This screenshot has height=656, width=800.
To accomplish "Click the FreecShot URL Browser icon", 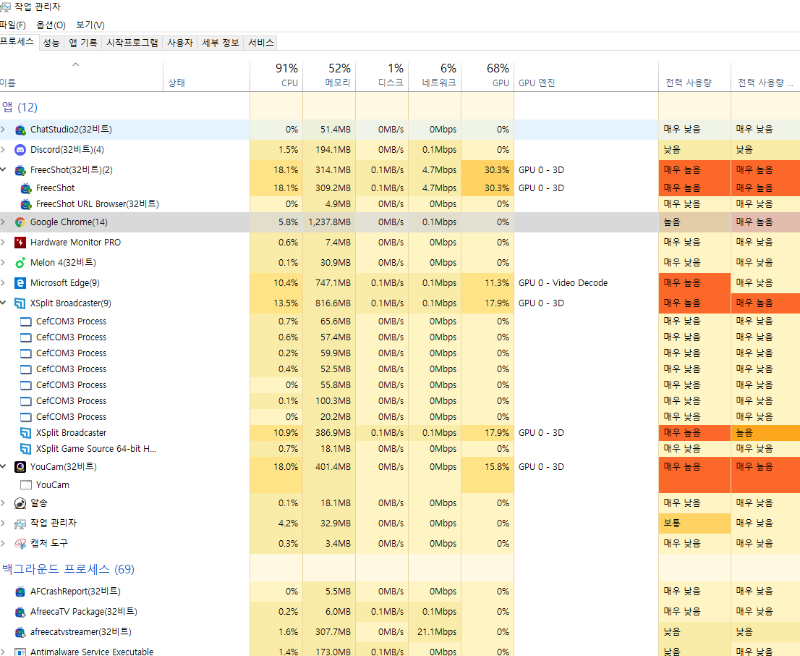I will [26, 204].
